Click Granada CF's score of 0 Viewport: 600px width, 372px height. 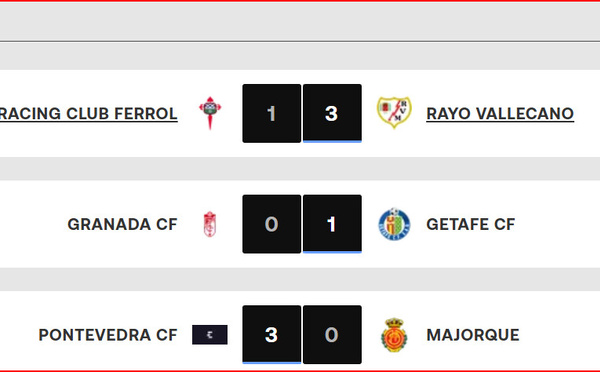[x=272, y=224]
